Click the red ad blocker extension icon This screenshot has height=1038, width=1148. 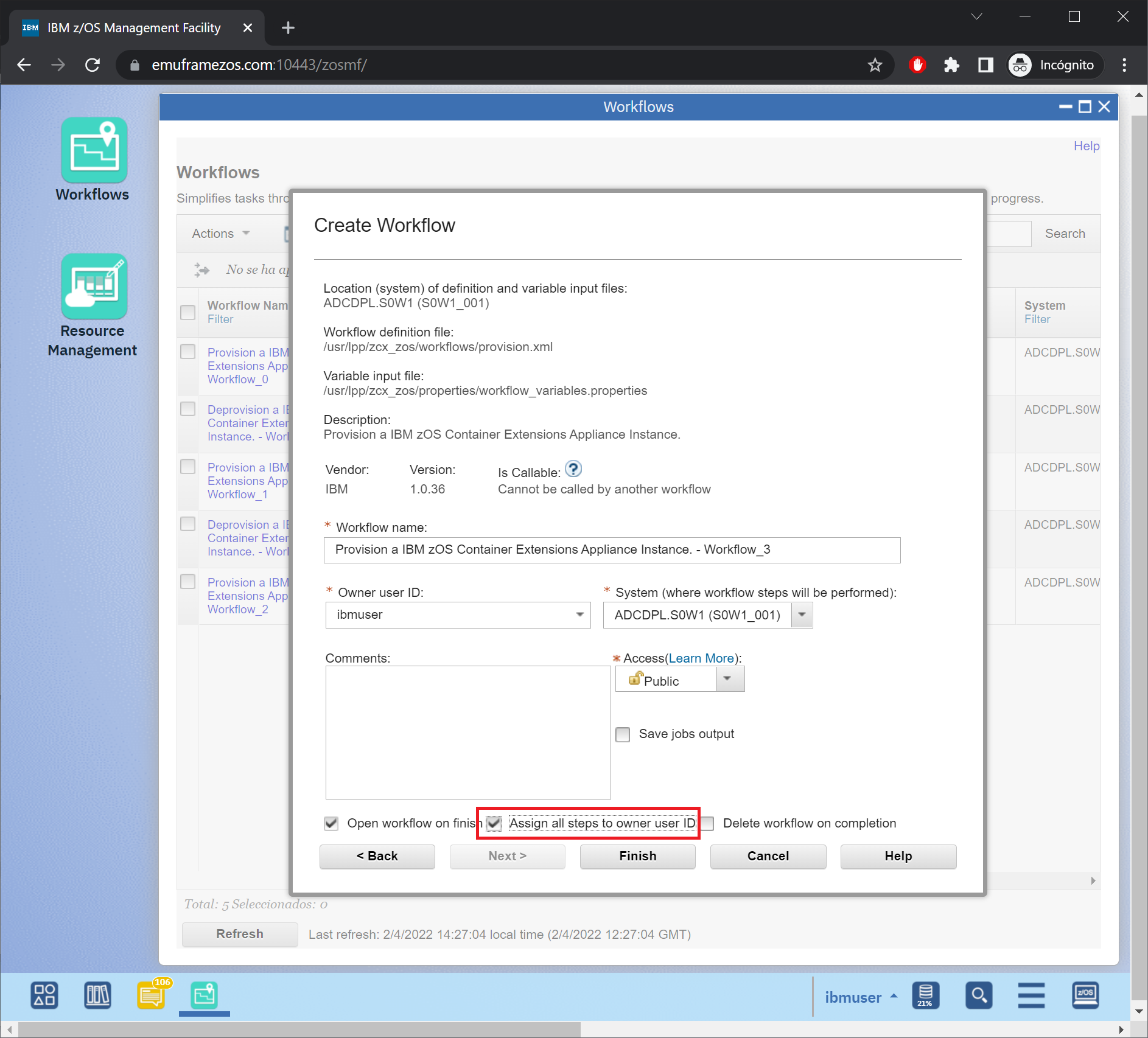[x=917, y=65]
